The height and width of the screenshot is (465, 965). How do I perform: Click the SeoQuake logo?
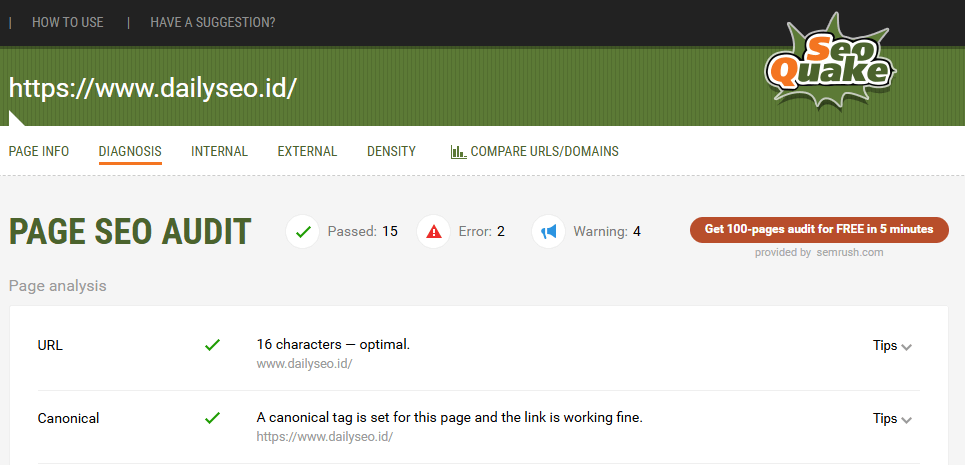[830, 62]
